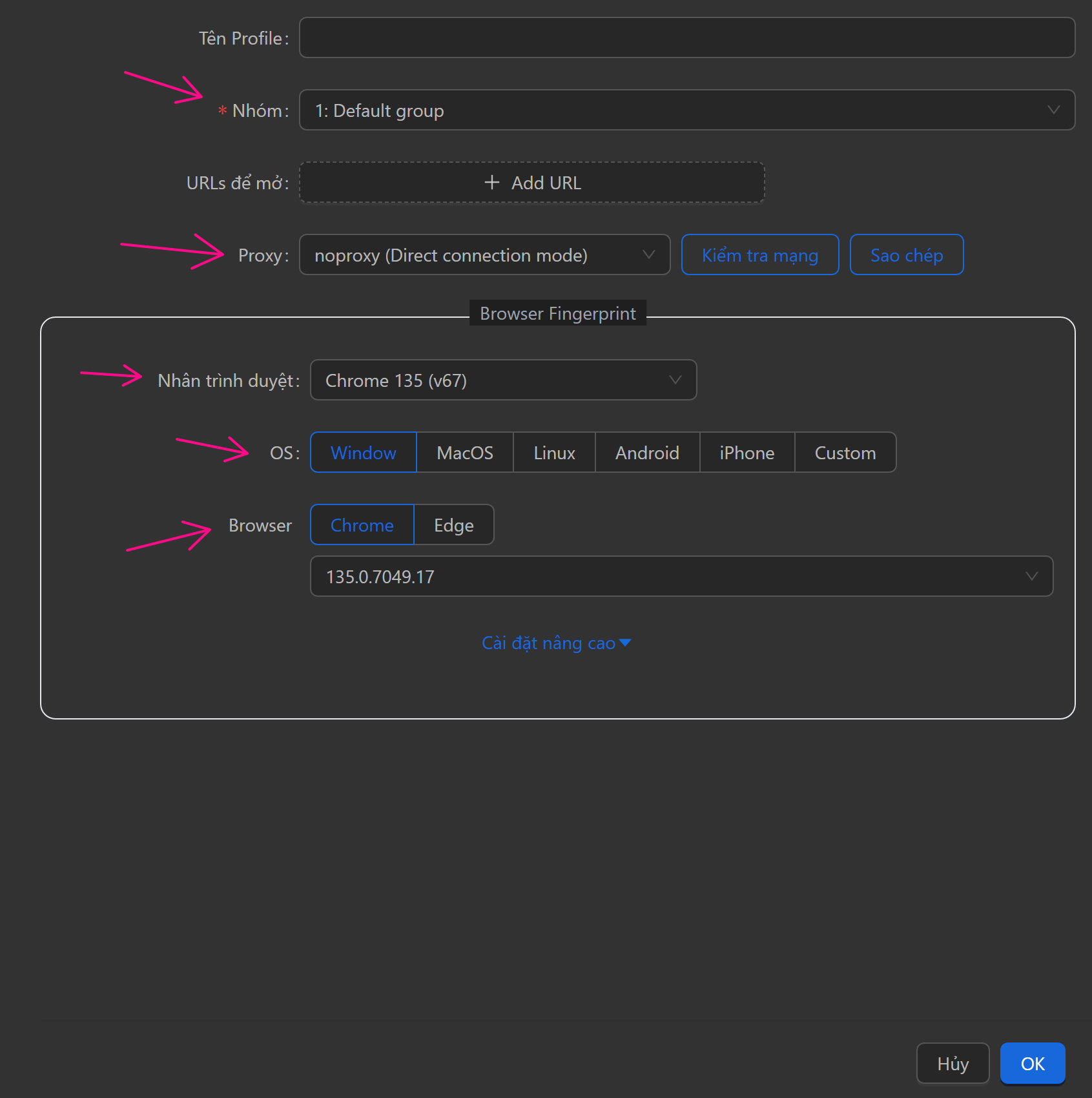Open the 135.0.7049.17 version dropdown

(x=681, y=577)
